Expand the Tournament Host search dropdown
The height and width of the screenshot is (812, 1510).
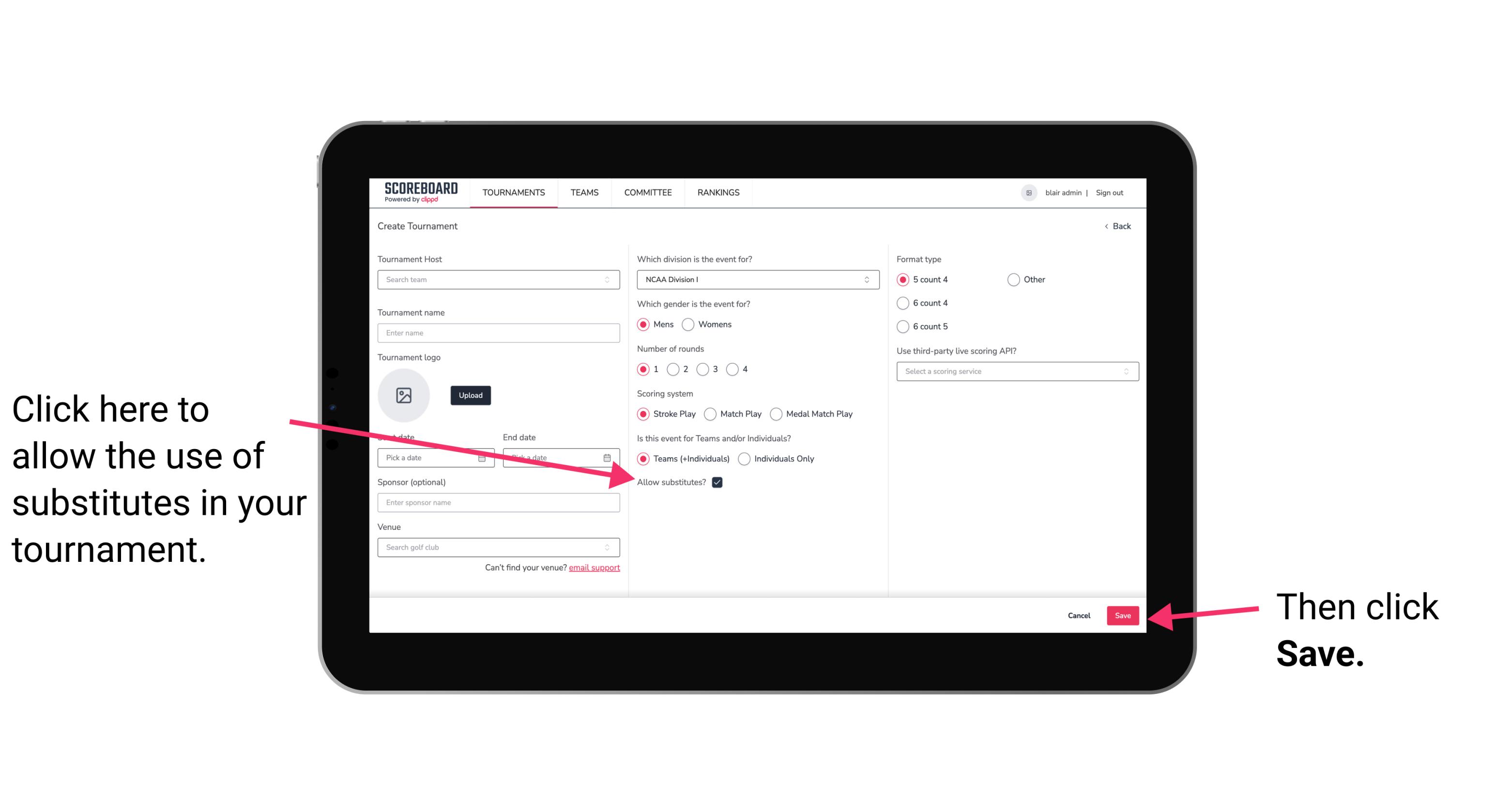click(612, 280)
